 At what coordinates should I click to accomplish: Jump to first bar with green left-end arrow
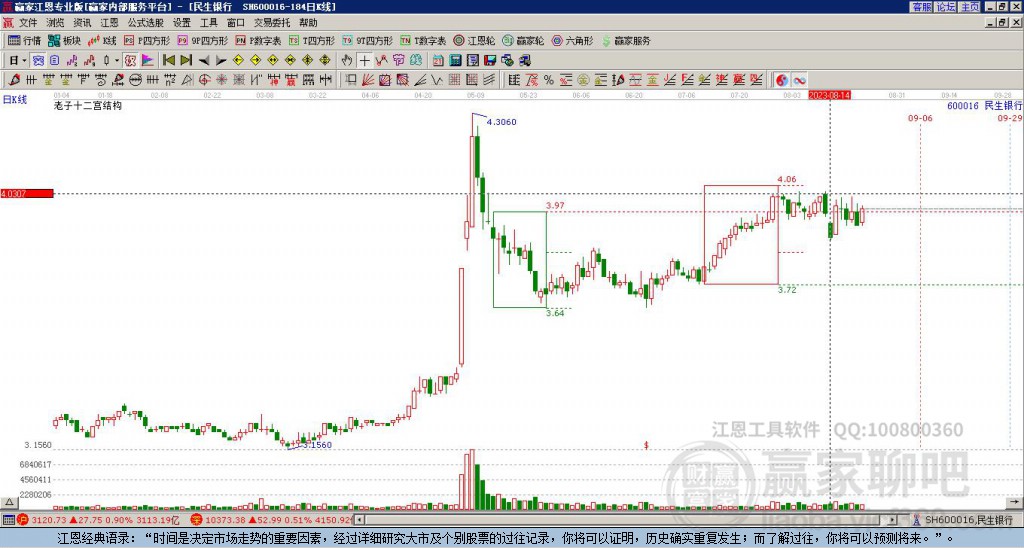pyautogui.click(x=168, y=61)
